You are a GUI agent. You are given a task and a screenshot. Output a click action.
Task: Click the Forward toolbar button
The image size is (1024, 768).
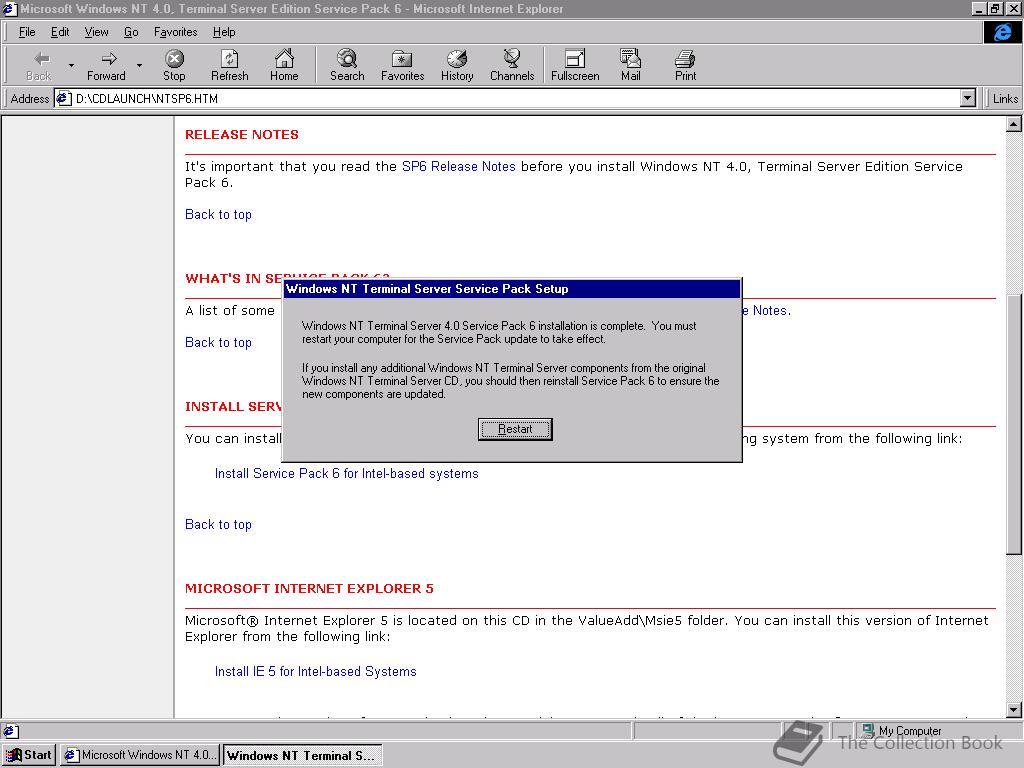106,66
